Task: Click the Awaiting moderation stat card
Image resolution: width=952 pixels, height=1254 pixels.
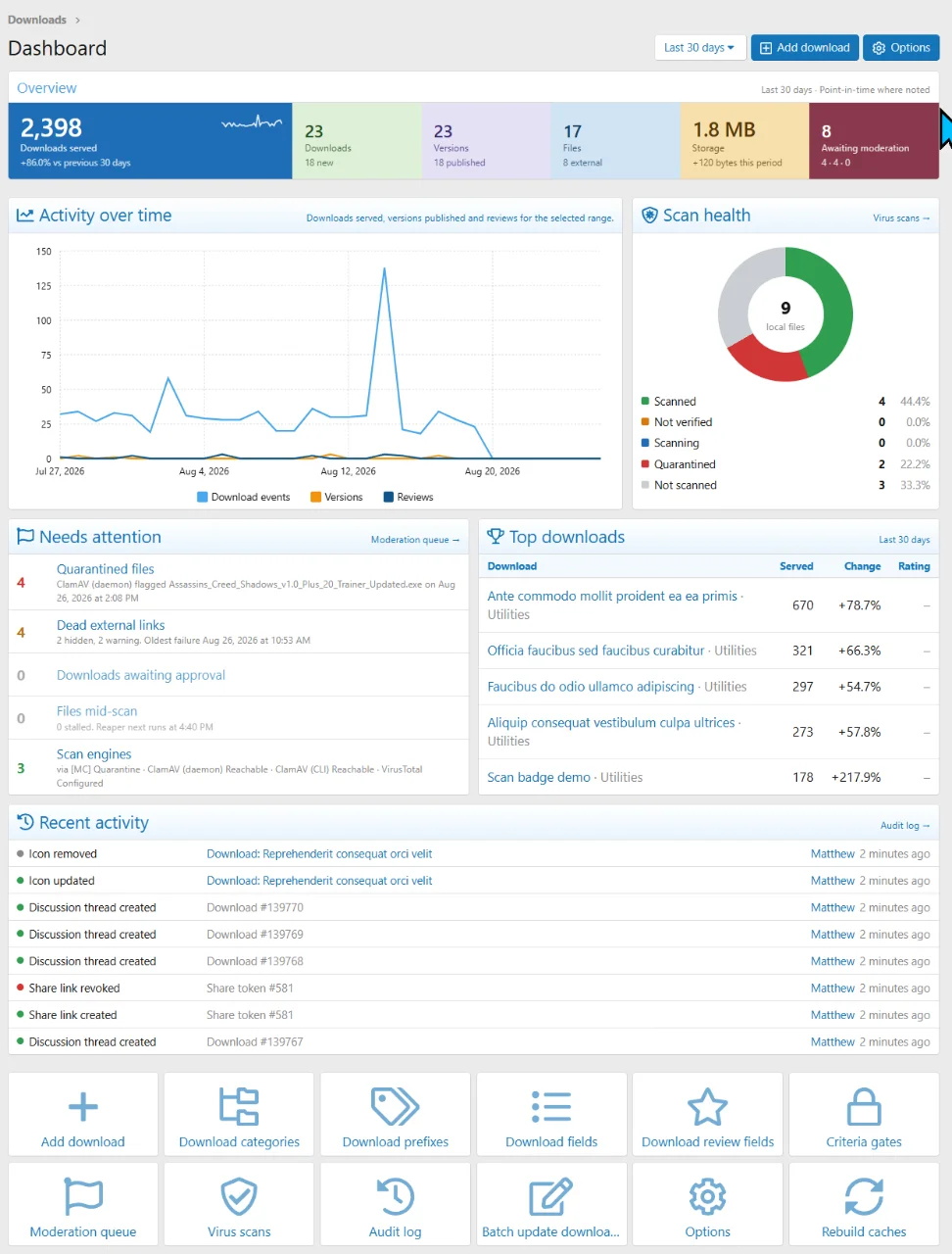Action: click(x=874, y=141)
